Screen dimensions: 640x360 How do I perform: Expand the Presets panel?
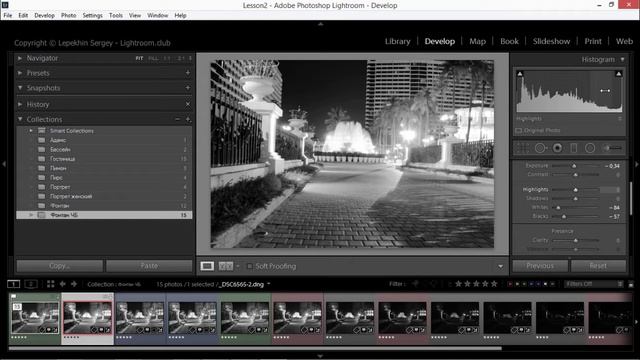(x=20, y=73)
